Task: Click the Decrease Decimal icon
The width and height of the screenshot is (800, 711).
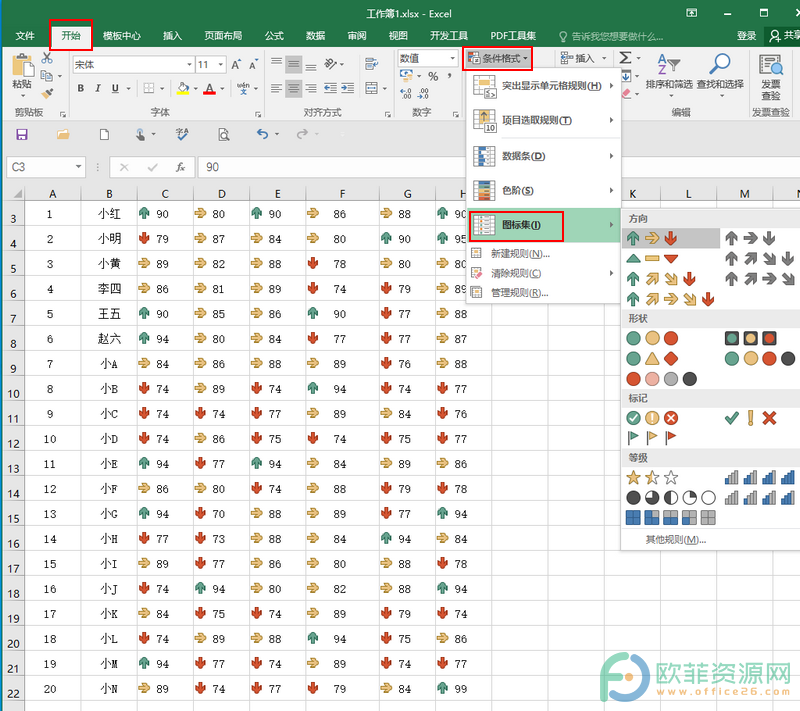Action: (x=423, y=93)
